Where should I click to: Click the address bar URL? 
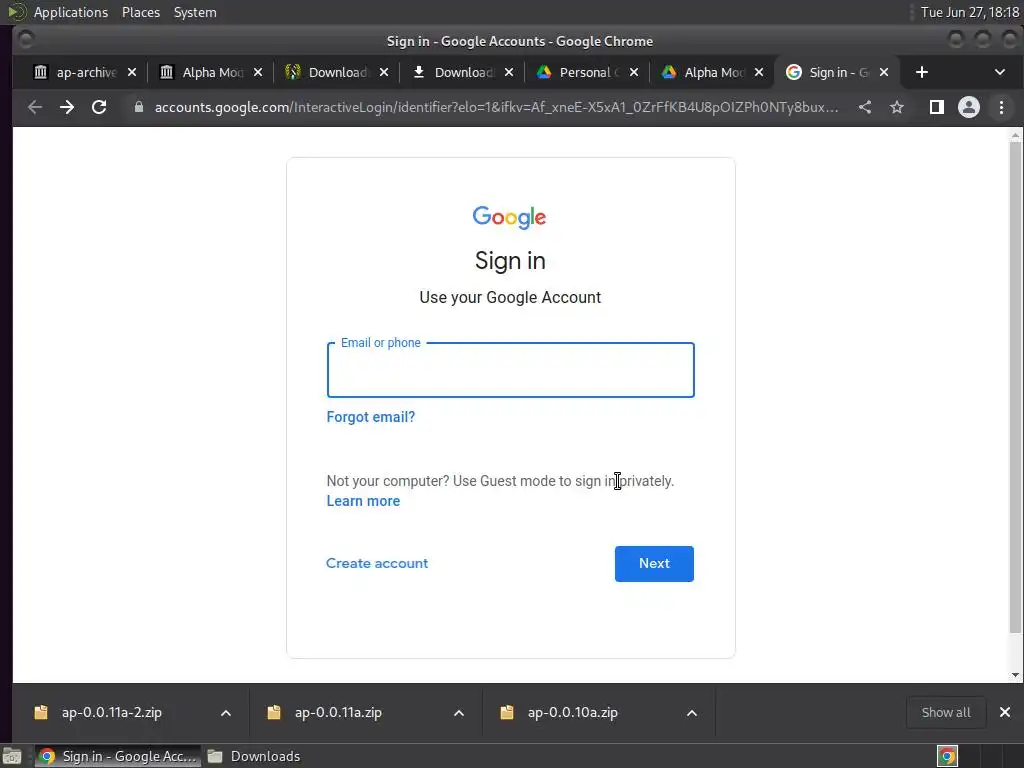pyautogui.click(x=496, y=107)
